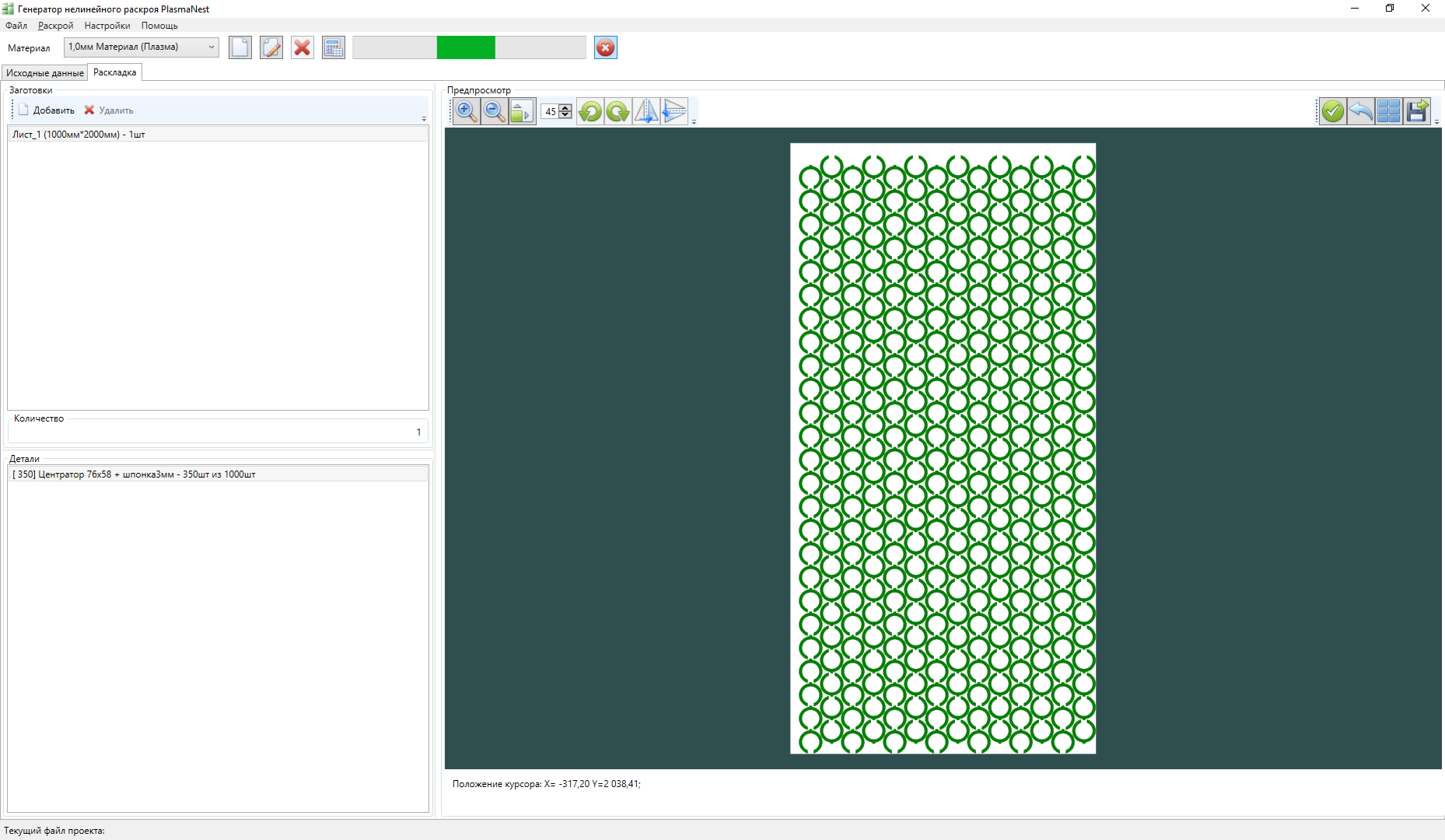Export layout with floppy disk icon
1445x840 pixels.
(x=1417, y=111)
